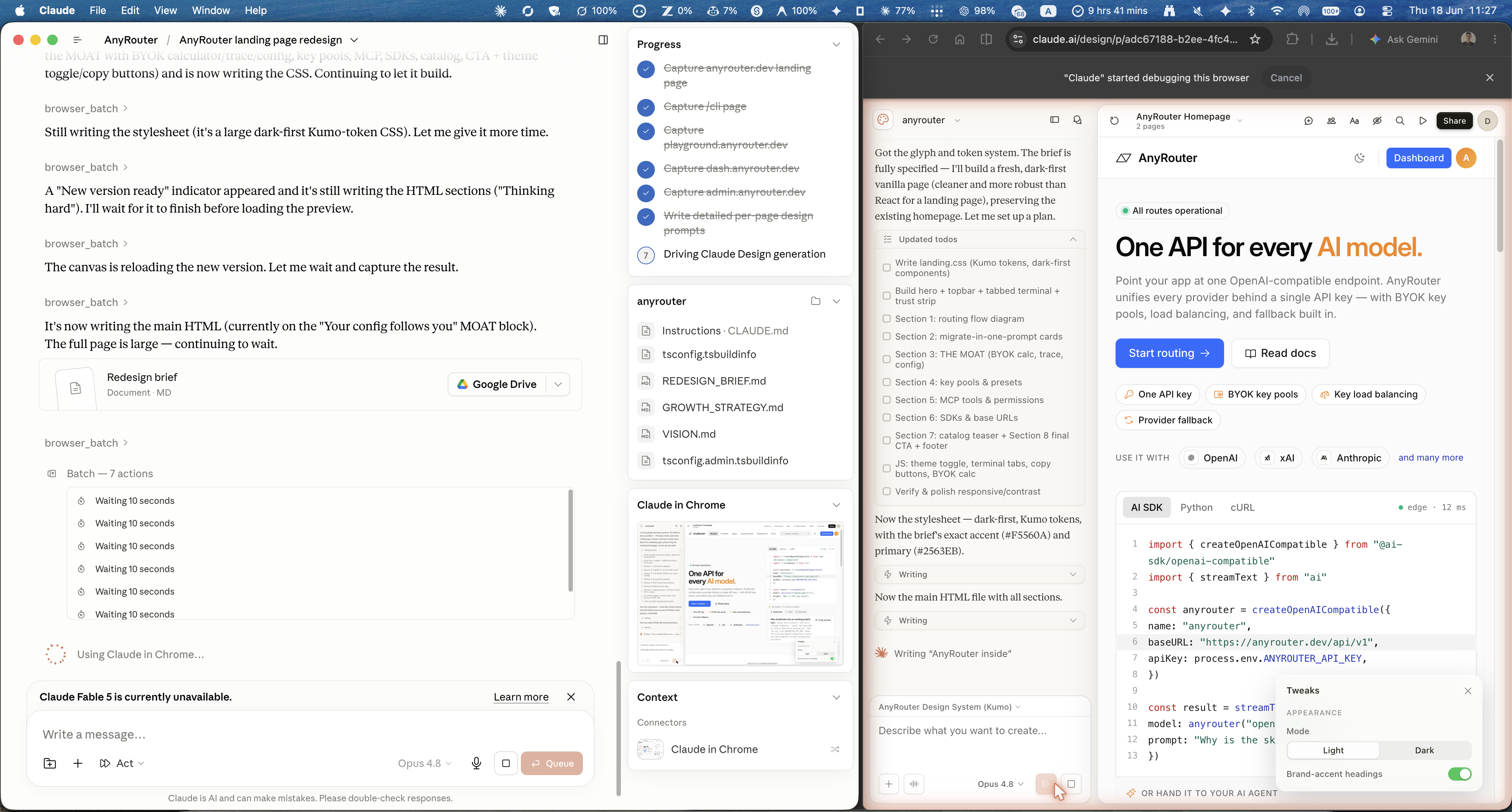Screen dimensions: 1512x812
Task: Dismiss the 'Claude Fable 5 is currently unavailable' banner
Action: 571,697
